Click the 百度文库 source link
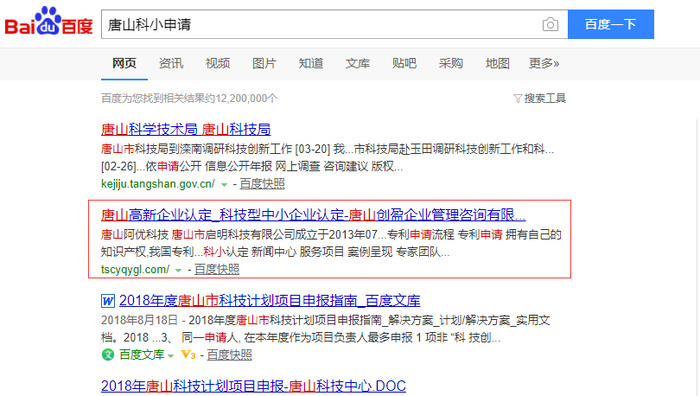Image resolution: width=700 pixels, height=396 pixels. tap(142, 355)
